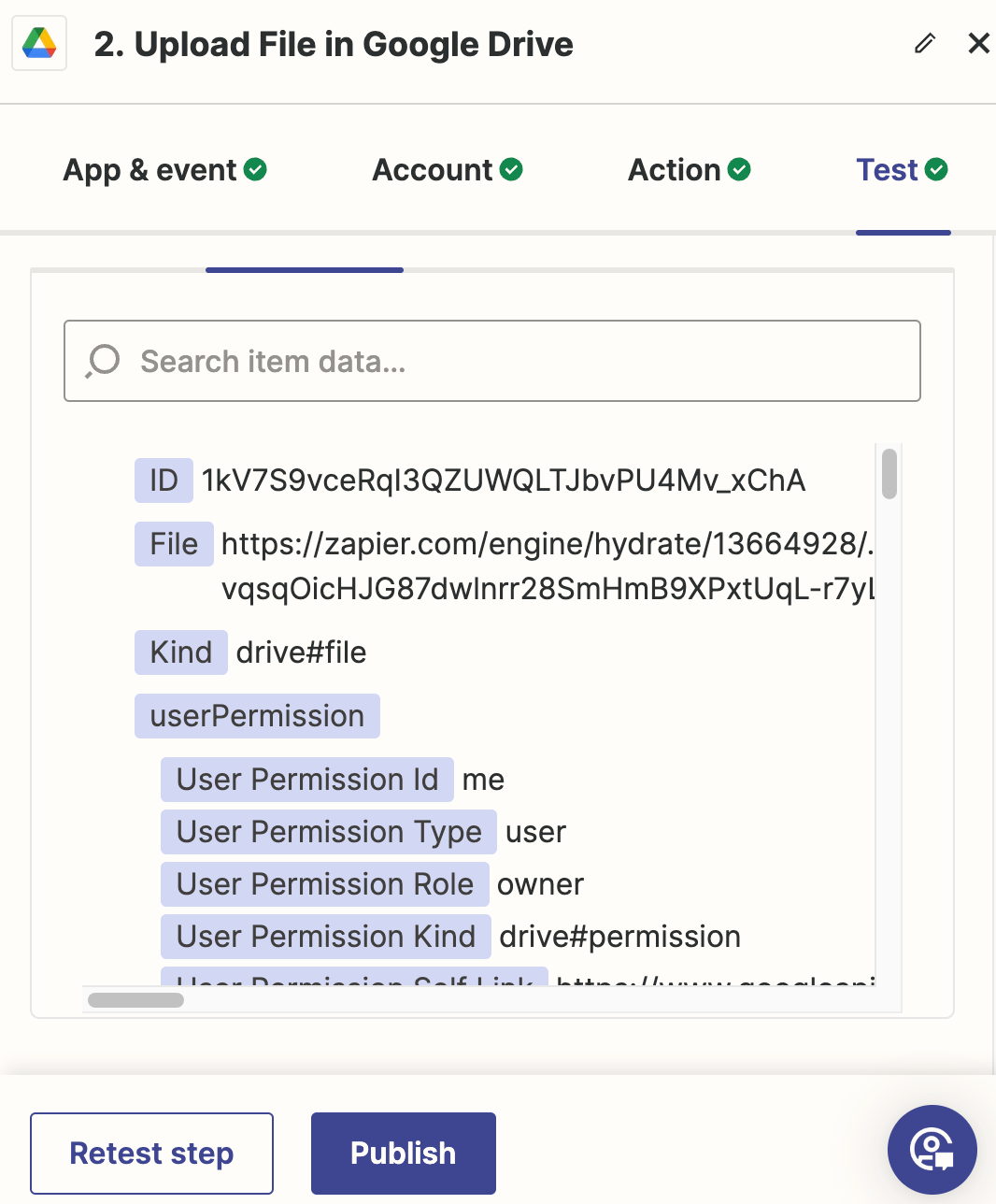Publish the Zap
Image resolution: width=996 pixels, height=1204 pixels.
tap(403, 1153)
